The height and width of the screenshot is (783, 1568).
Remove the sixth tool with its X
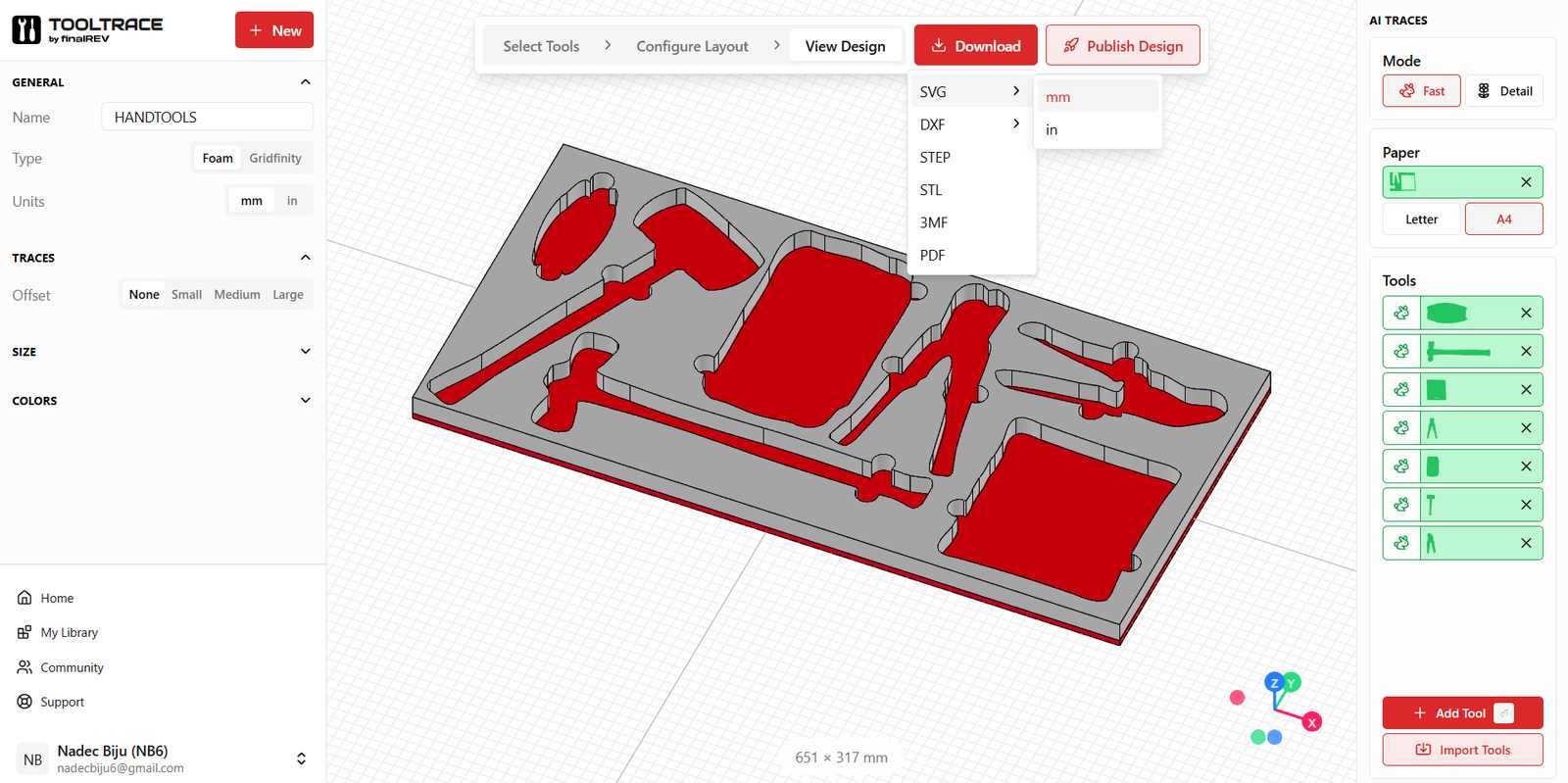point(1526,505)
